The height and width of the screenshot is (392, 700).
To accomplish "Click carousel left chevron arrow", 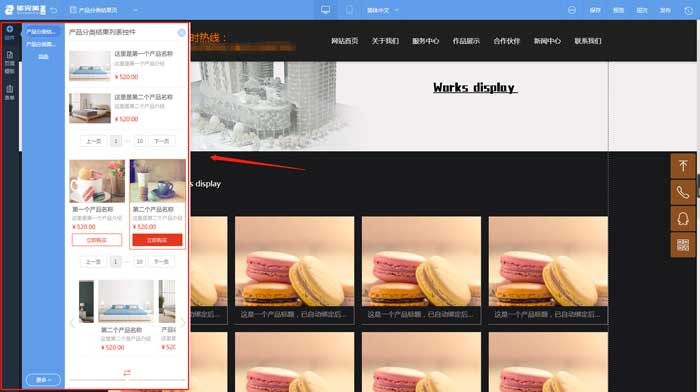I will coord(72,322).
